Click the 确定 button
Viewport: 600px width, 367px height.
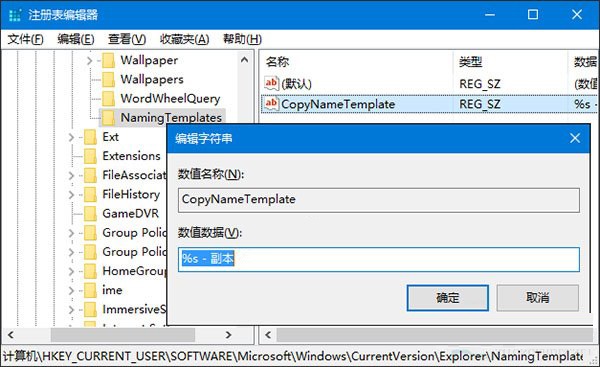pyautogui.click(x=447, y=297)
